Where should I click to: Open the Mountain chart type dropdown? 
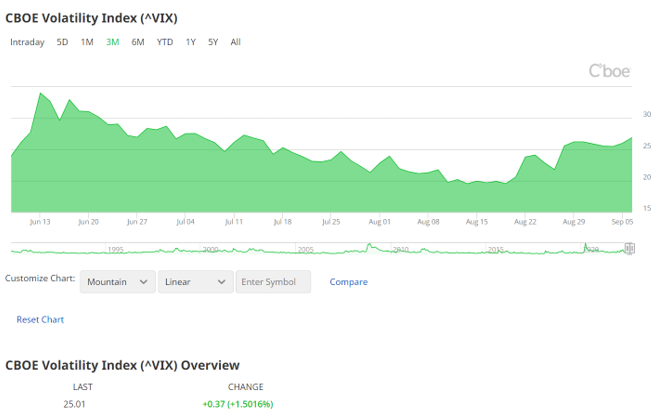coord(118,282)
